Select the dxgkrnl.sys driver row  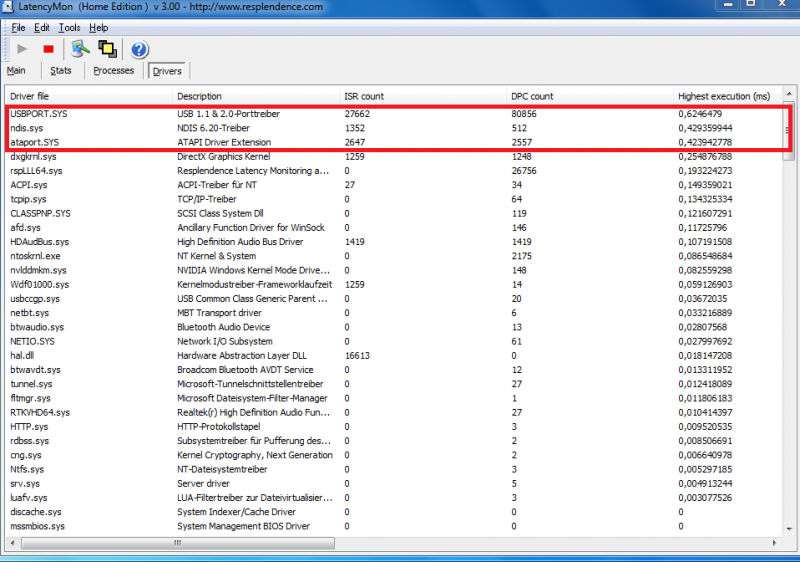pyautogui.click(x=393, y=157)
